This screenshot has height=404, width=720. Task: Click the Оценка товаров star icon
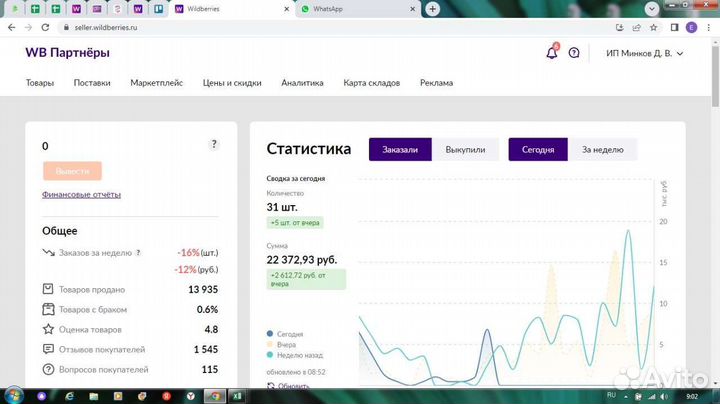click(48, 329)
